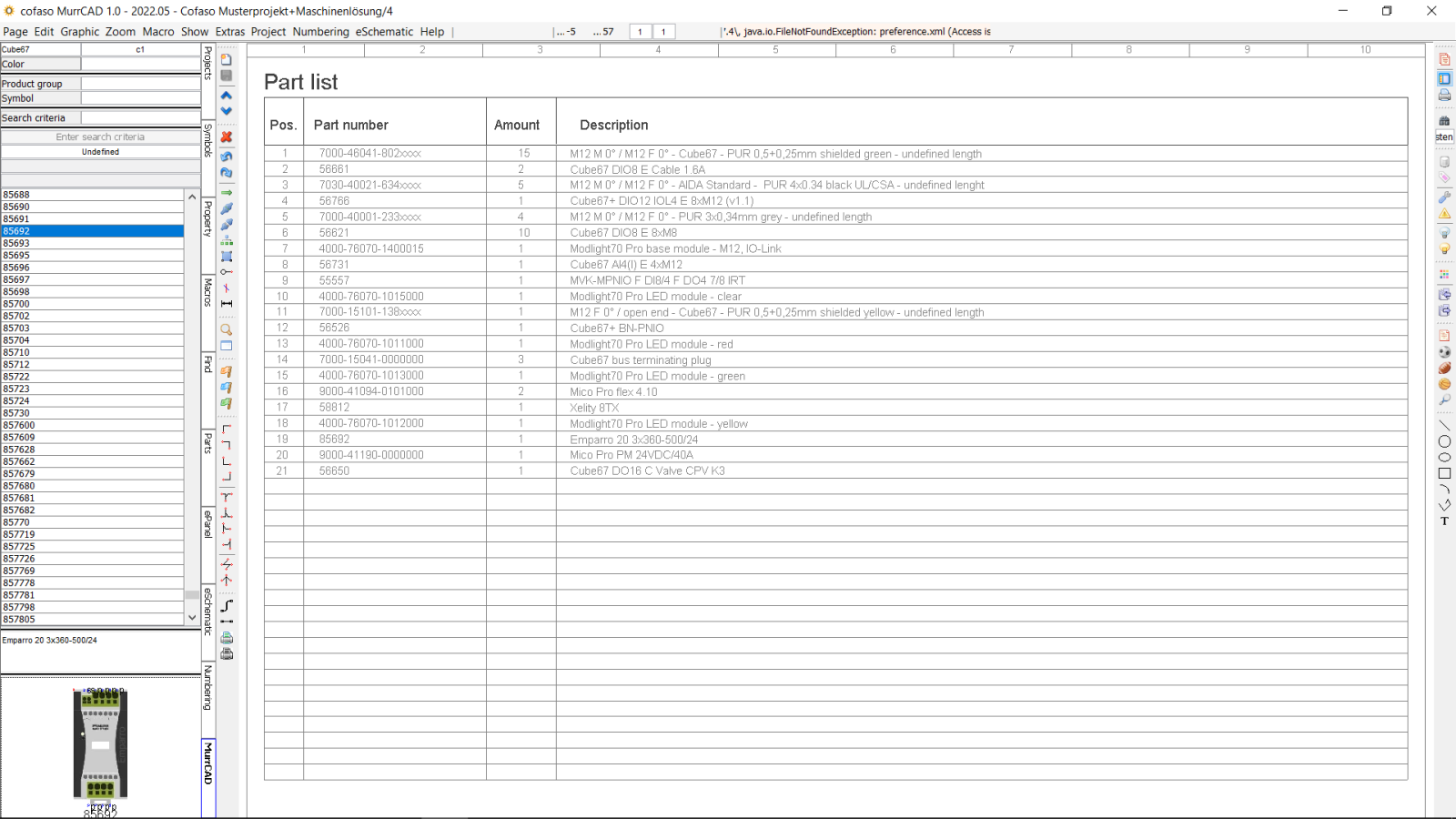The height and width of the screenshot is (819, 1456).
Task: Click part number 56661 in the part list
Action: (334, 169)
